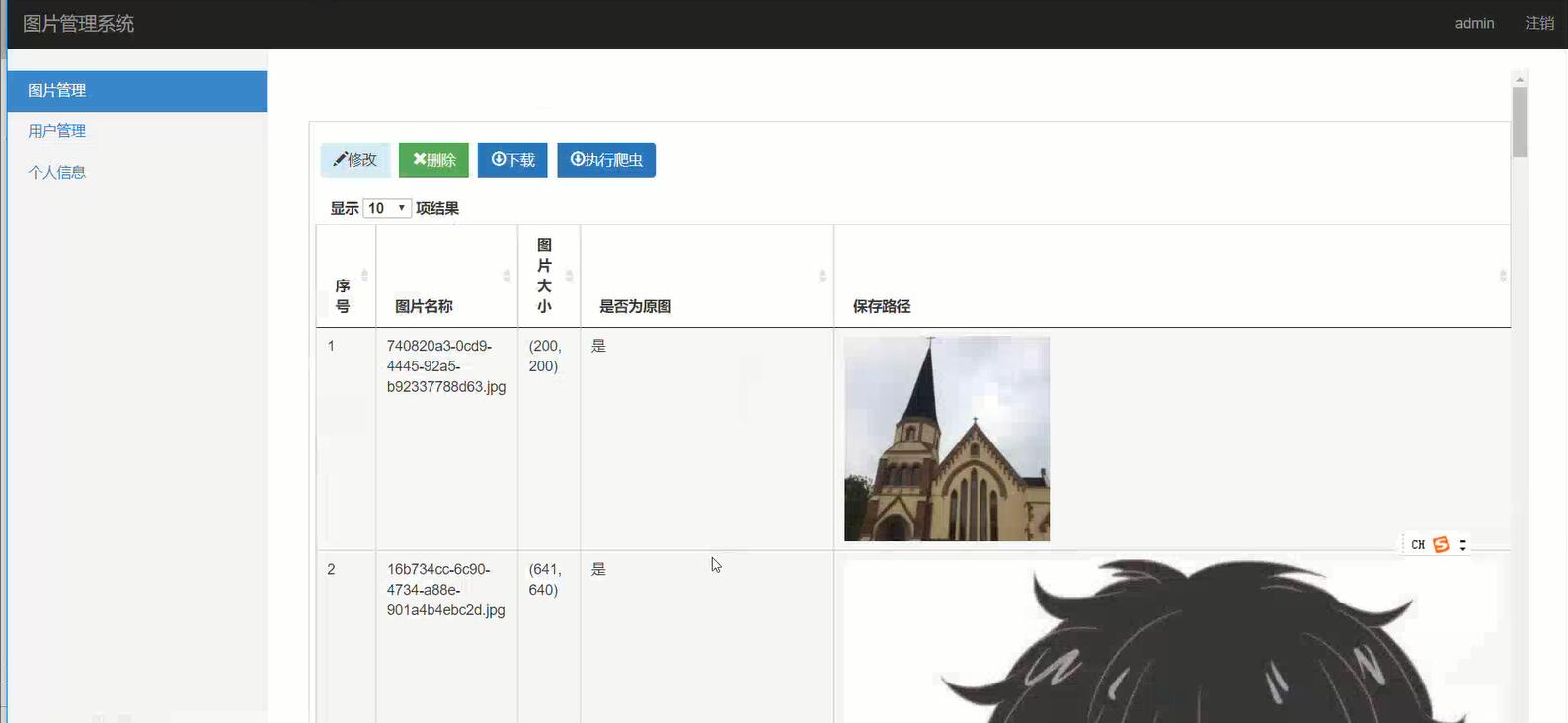Image resolution: width=1568 pixels, height=723 pixels.
Task: Click the scrollbar up arrow
Action: pos(1520,78)
